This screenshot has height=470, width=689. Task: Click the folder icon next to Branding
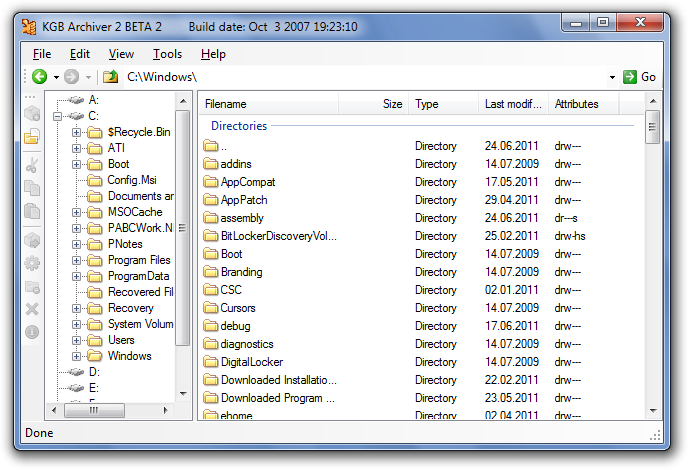coord(211,272)
